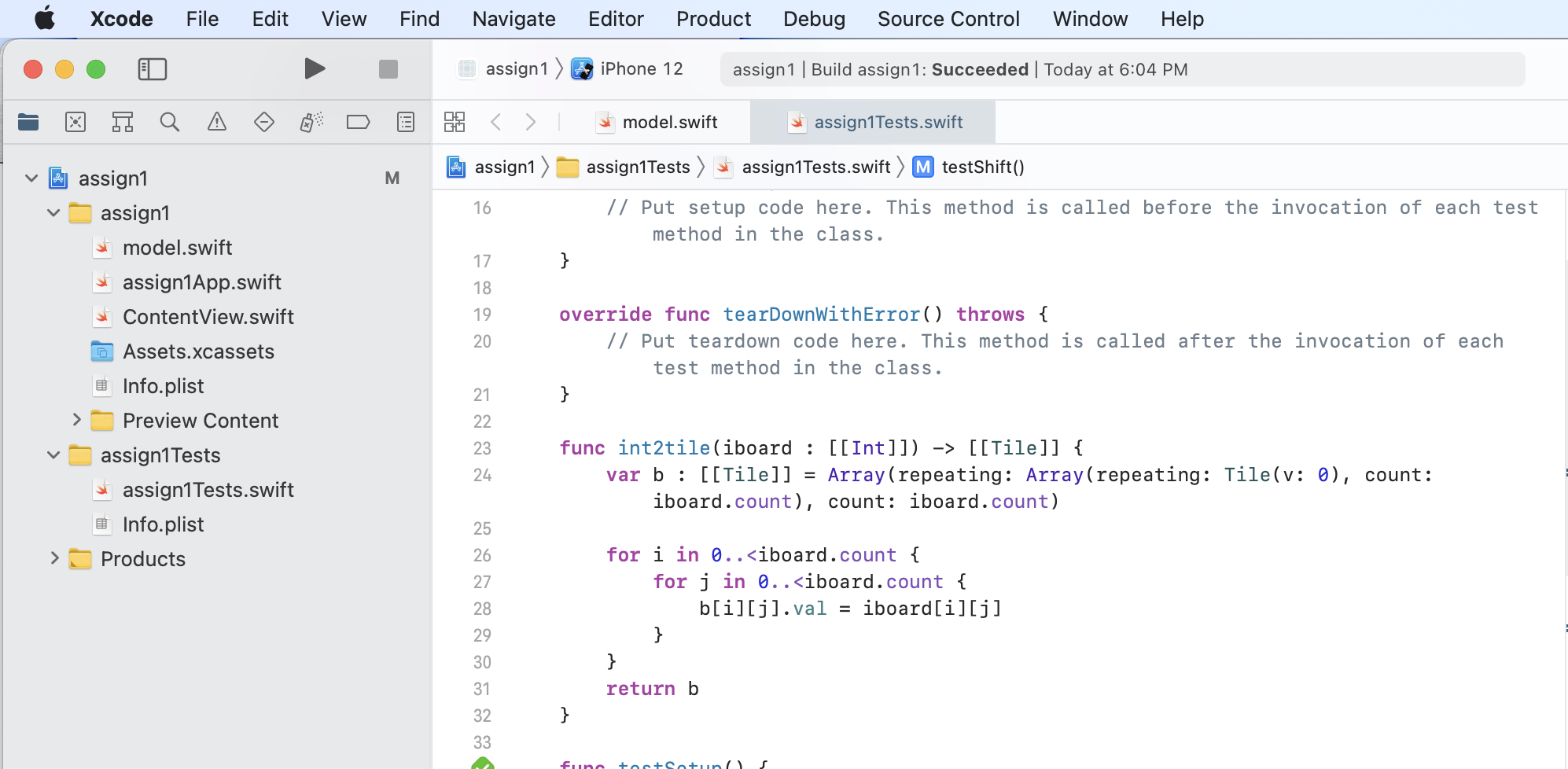Collapse the assign1 group folder

[x=53, y=213]
